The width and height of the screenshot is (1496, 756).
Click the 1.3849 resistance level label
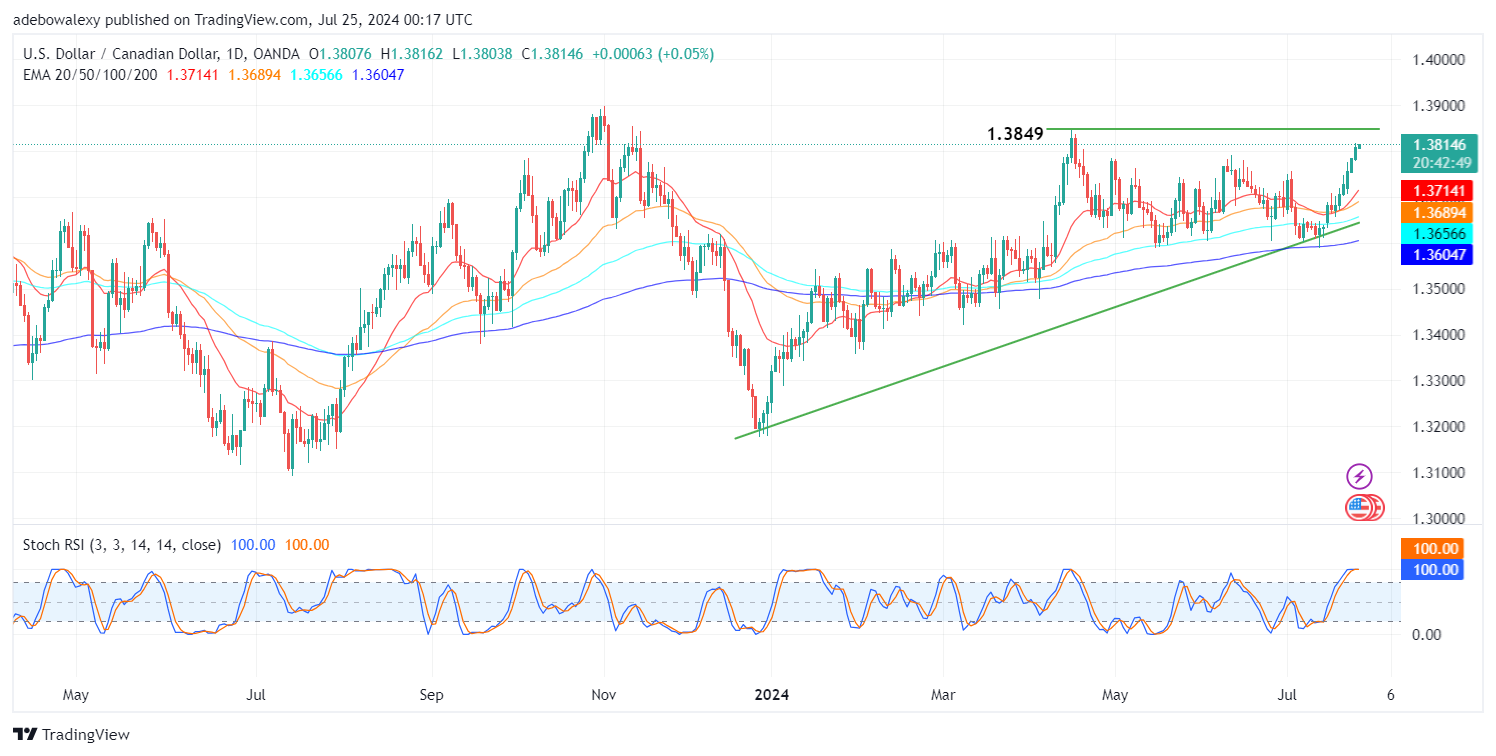coord(1015,133)
